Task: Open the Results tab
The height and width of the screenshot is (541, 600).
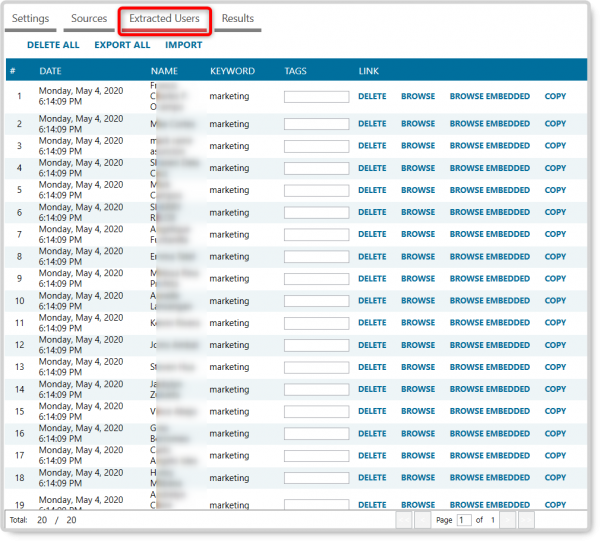Action: 237,19
